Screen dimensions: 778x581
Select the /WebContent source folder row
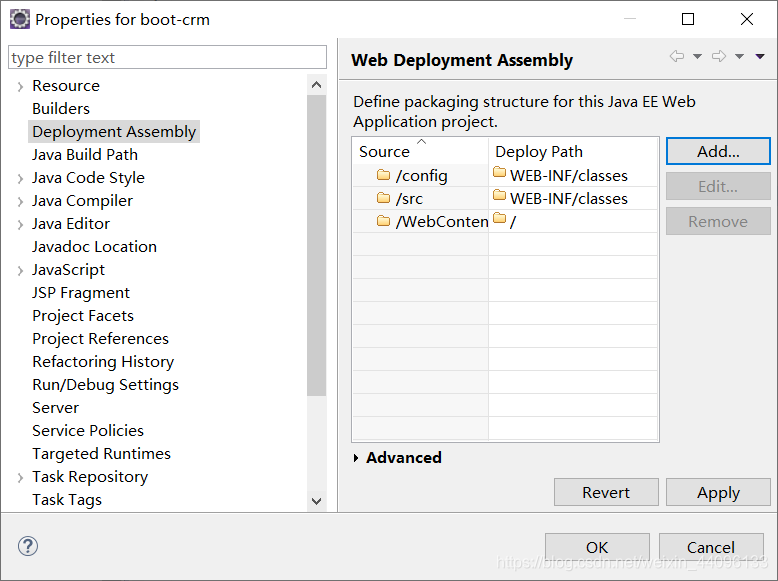point(505,221)
